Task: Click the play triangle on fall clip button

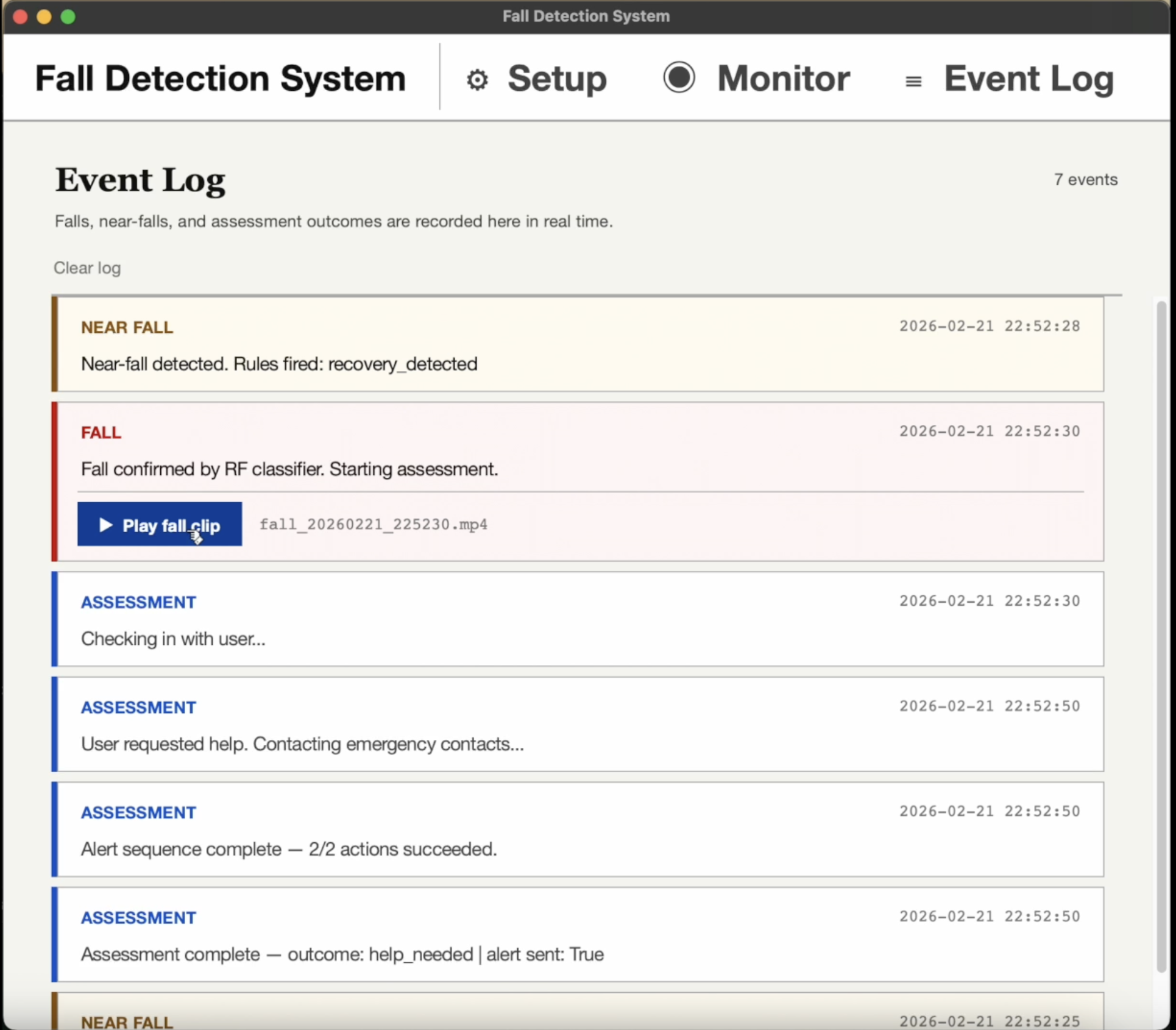Action: coord(105,525)
